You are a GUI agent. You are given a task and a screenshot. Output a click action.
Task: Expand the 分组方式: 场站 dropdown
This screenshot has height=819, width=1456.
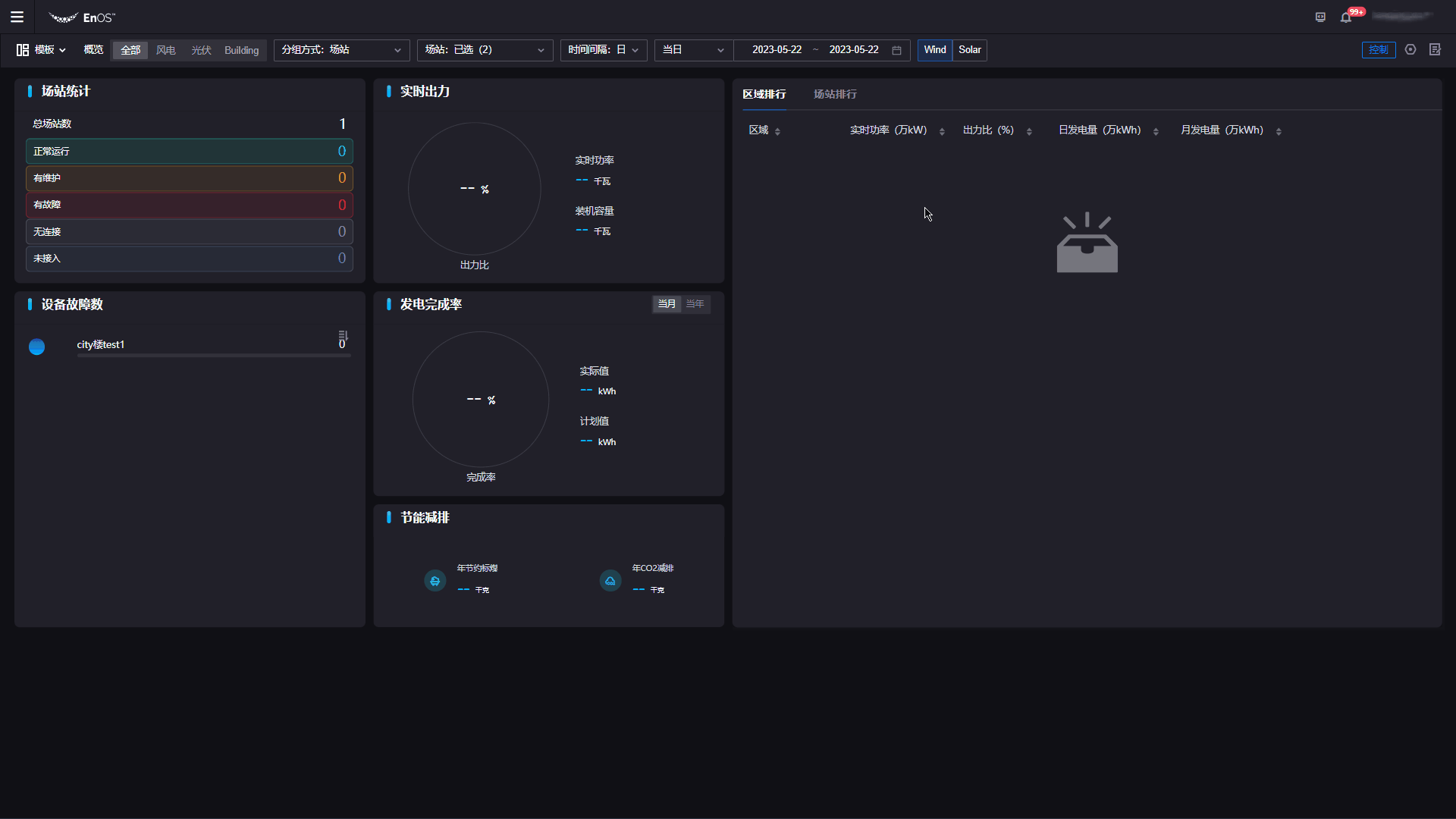pyautogui.click(x=341, y=50)
